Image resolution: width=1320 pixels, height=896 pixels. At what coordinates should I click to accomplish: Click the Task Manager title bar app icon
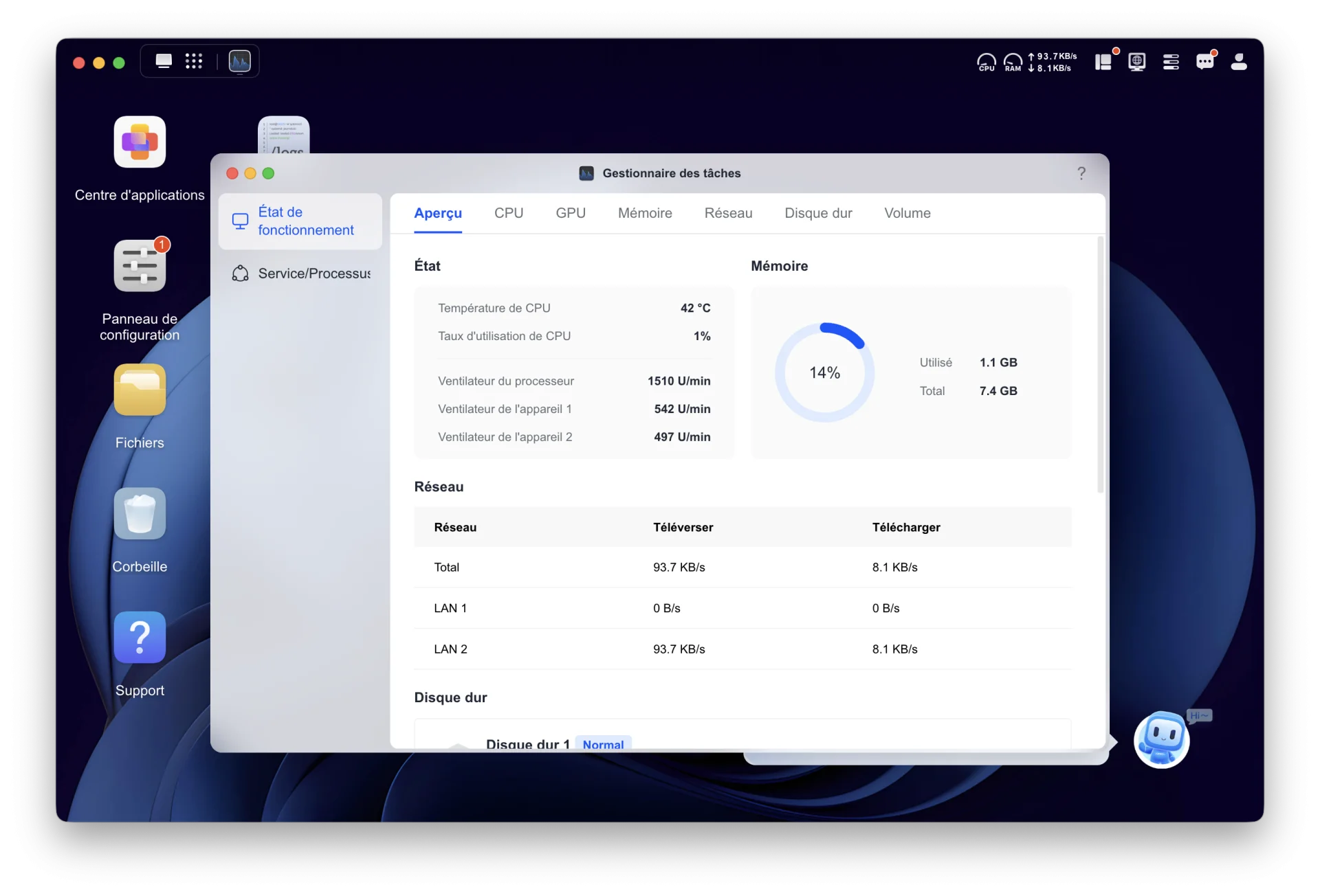(x=586, y=173)
